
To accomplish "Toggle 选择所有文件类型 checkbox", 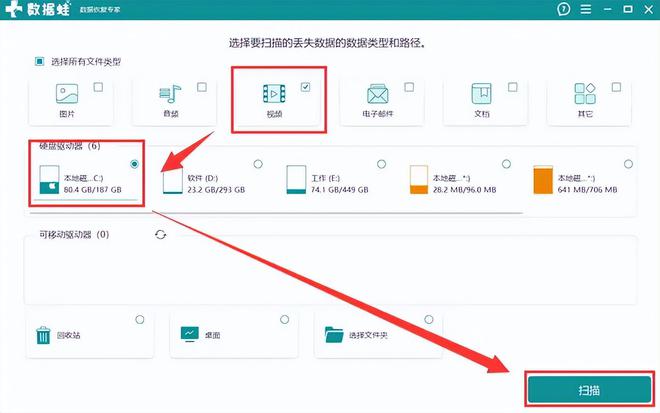I will pyautogui.click(x=40, y=61).
